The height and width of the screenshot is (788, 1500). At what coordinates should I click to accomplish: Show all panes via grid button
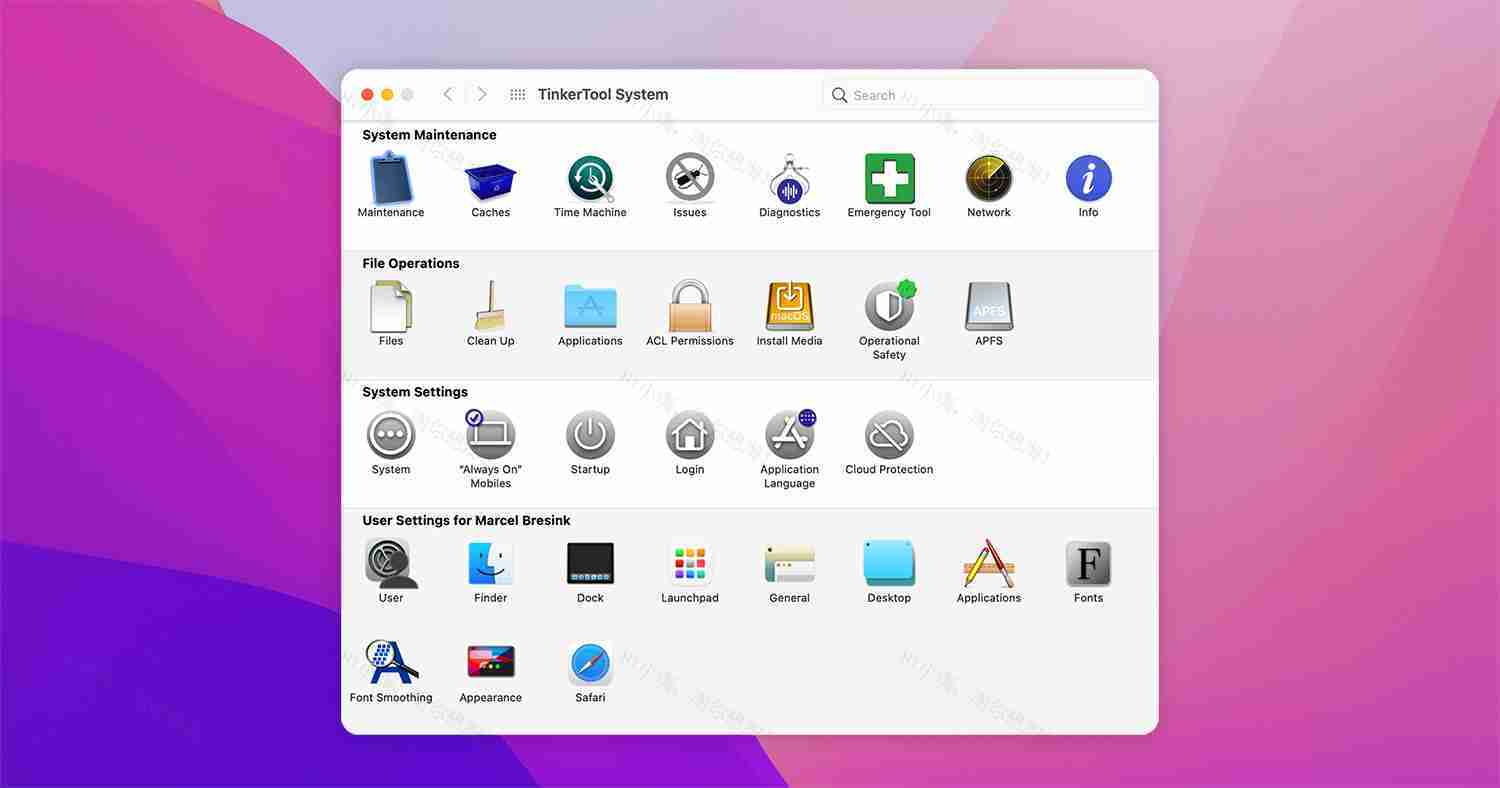(x=518, y=94)
